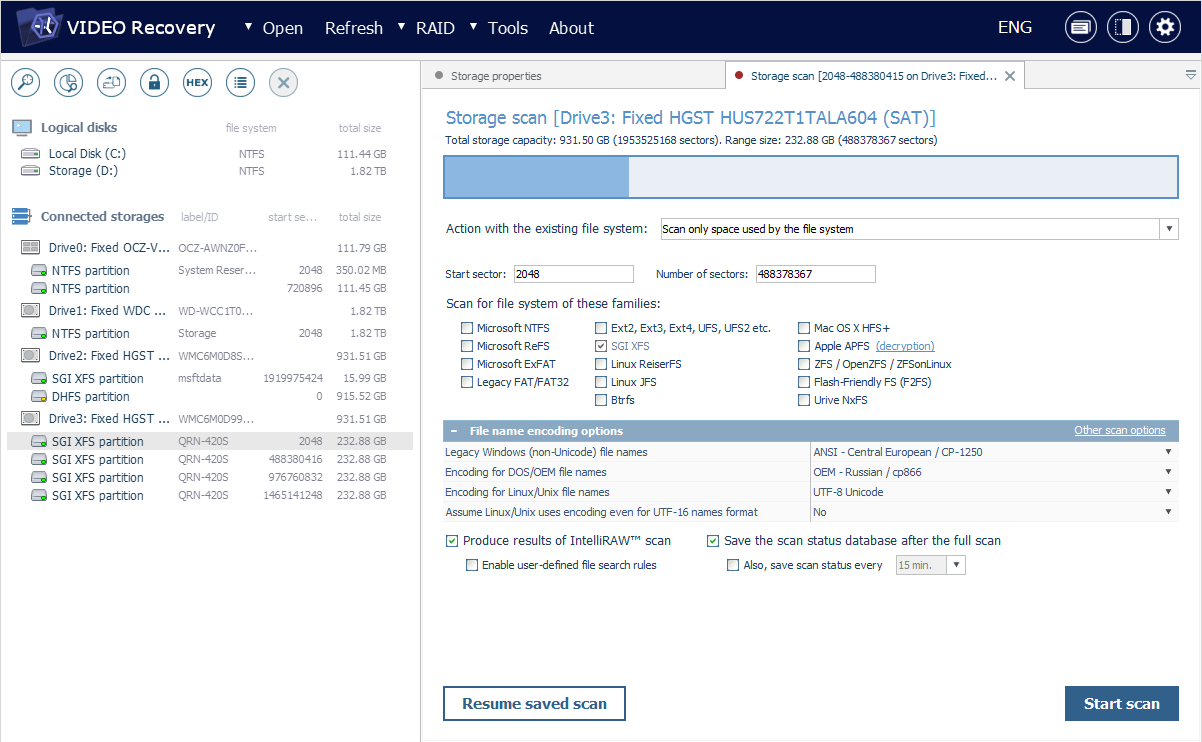Click the Start sector input field
This screenshot has height=742, width=1202.
[573, 274]
